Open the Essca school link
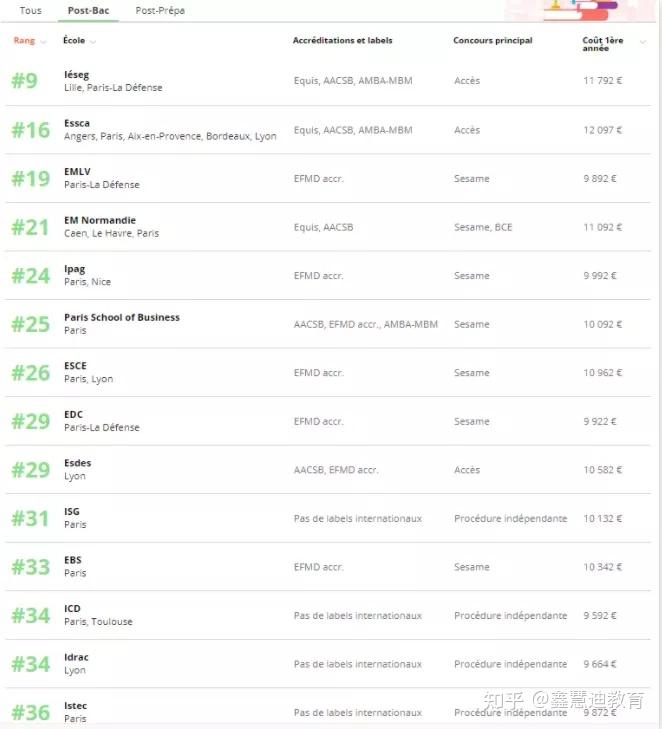The image size is (662, 729). pyautogui.click(x=77, y=123)
